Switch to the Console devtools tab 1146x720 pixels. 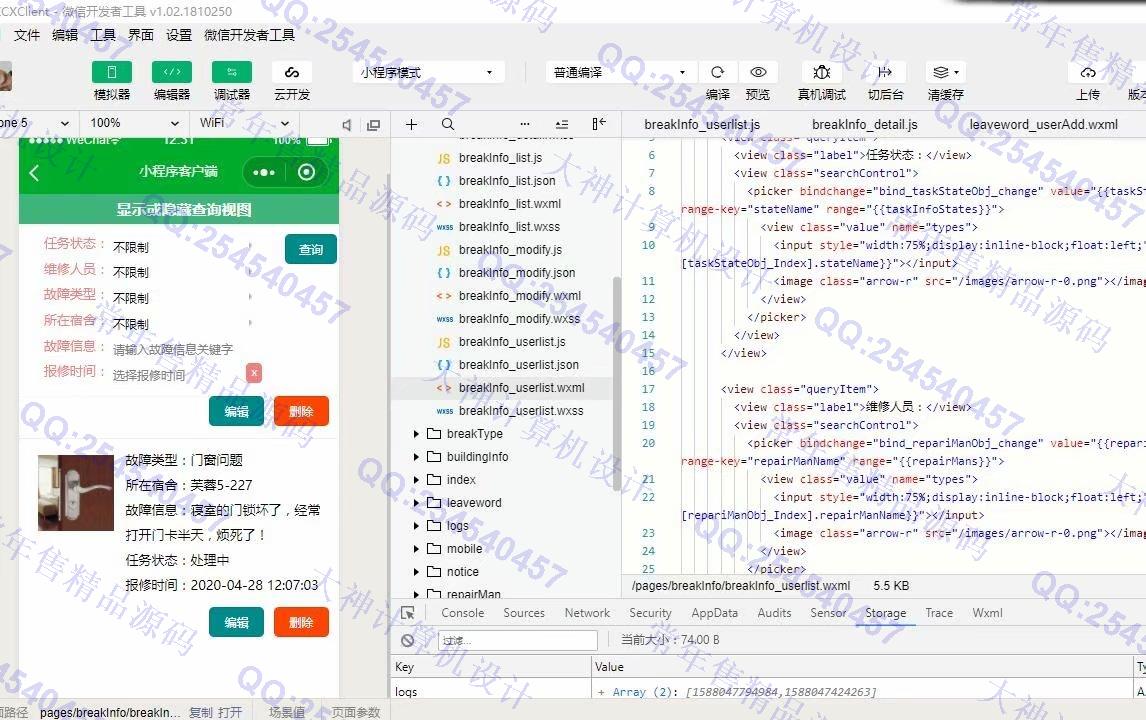[x=463, y=613]
